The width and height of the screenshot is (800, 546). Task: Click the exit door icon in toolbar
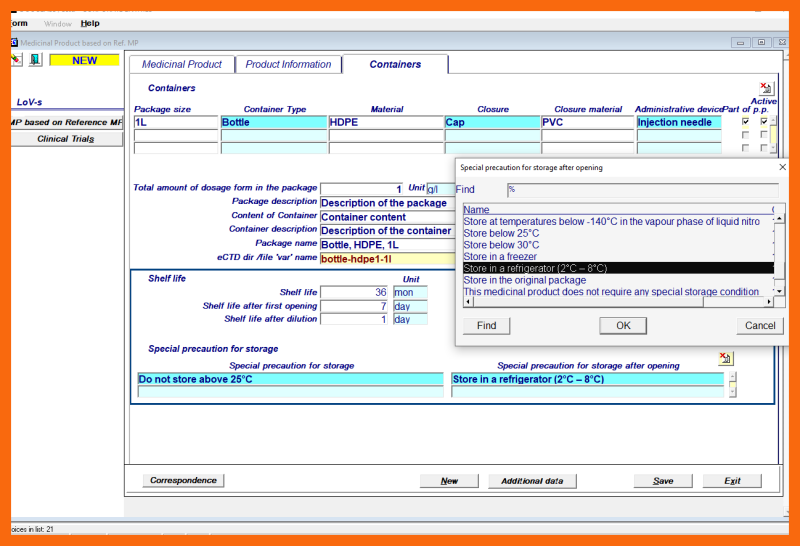pos(35,60)
